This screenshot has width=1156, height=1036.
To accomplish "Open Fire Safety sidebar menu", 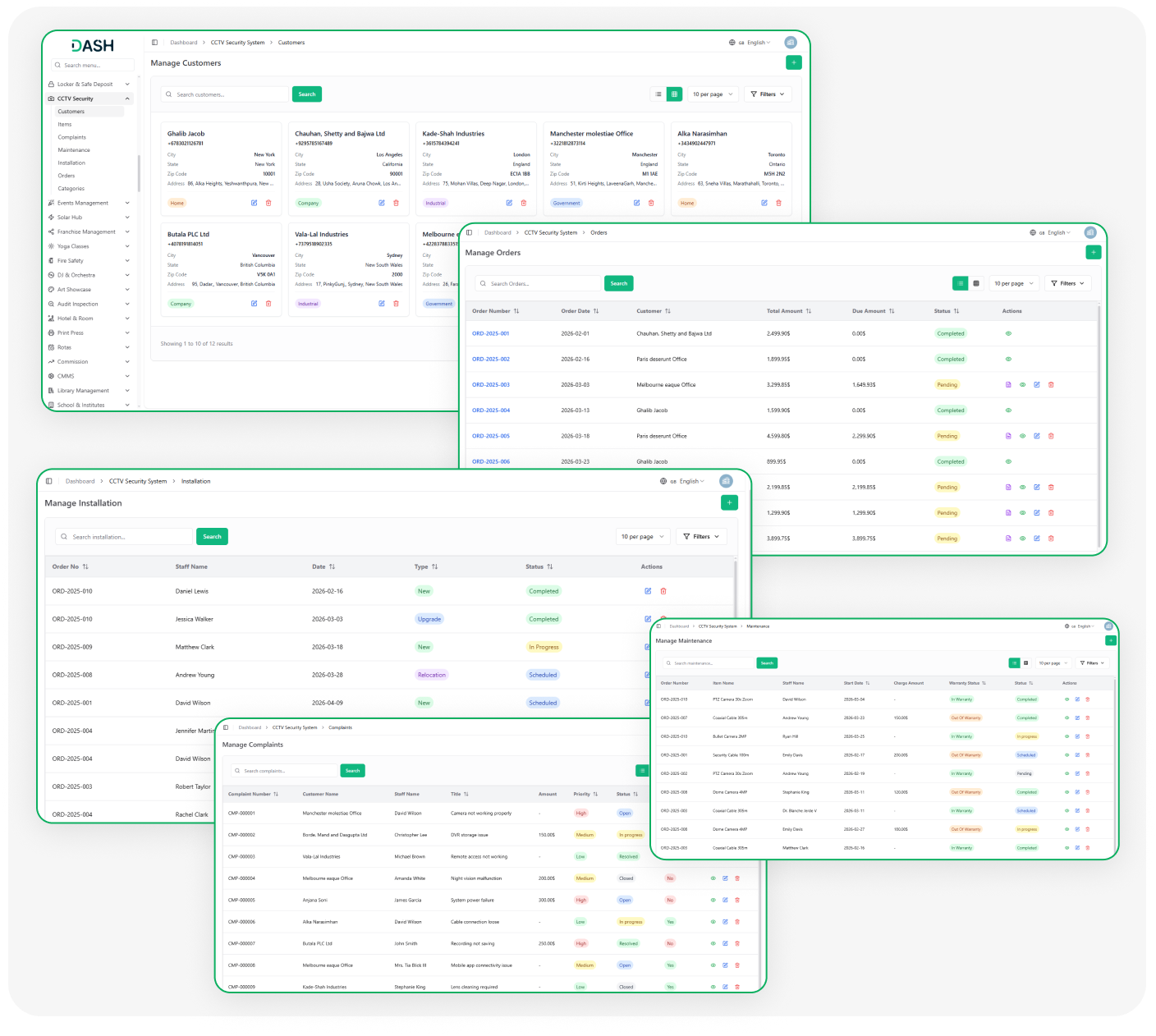I will pyautogui.click(x=89, y=261).
